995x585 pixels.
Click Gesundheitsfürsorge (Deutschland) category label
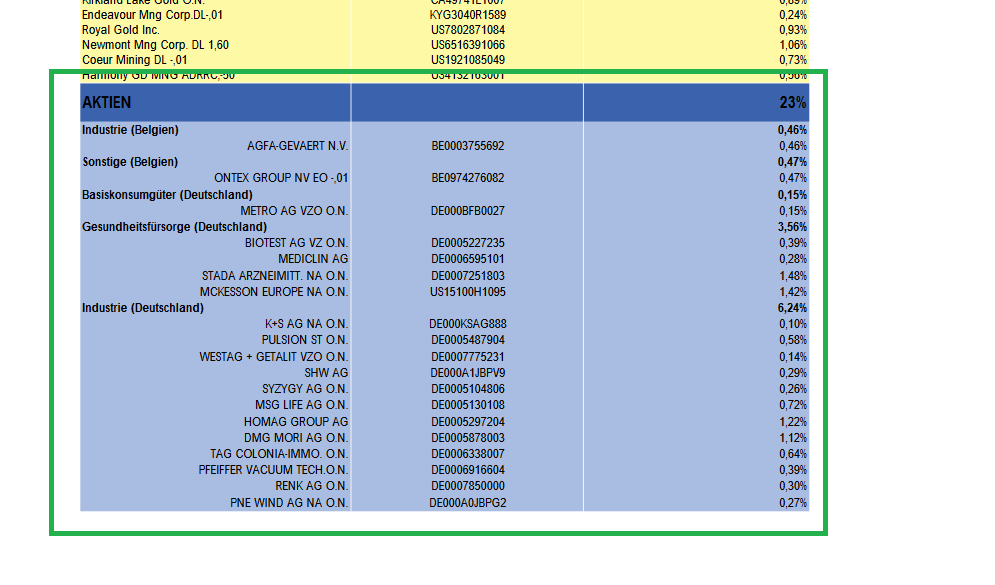tap(175, 227)
